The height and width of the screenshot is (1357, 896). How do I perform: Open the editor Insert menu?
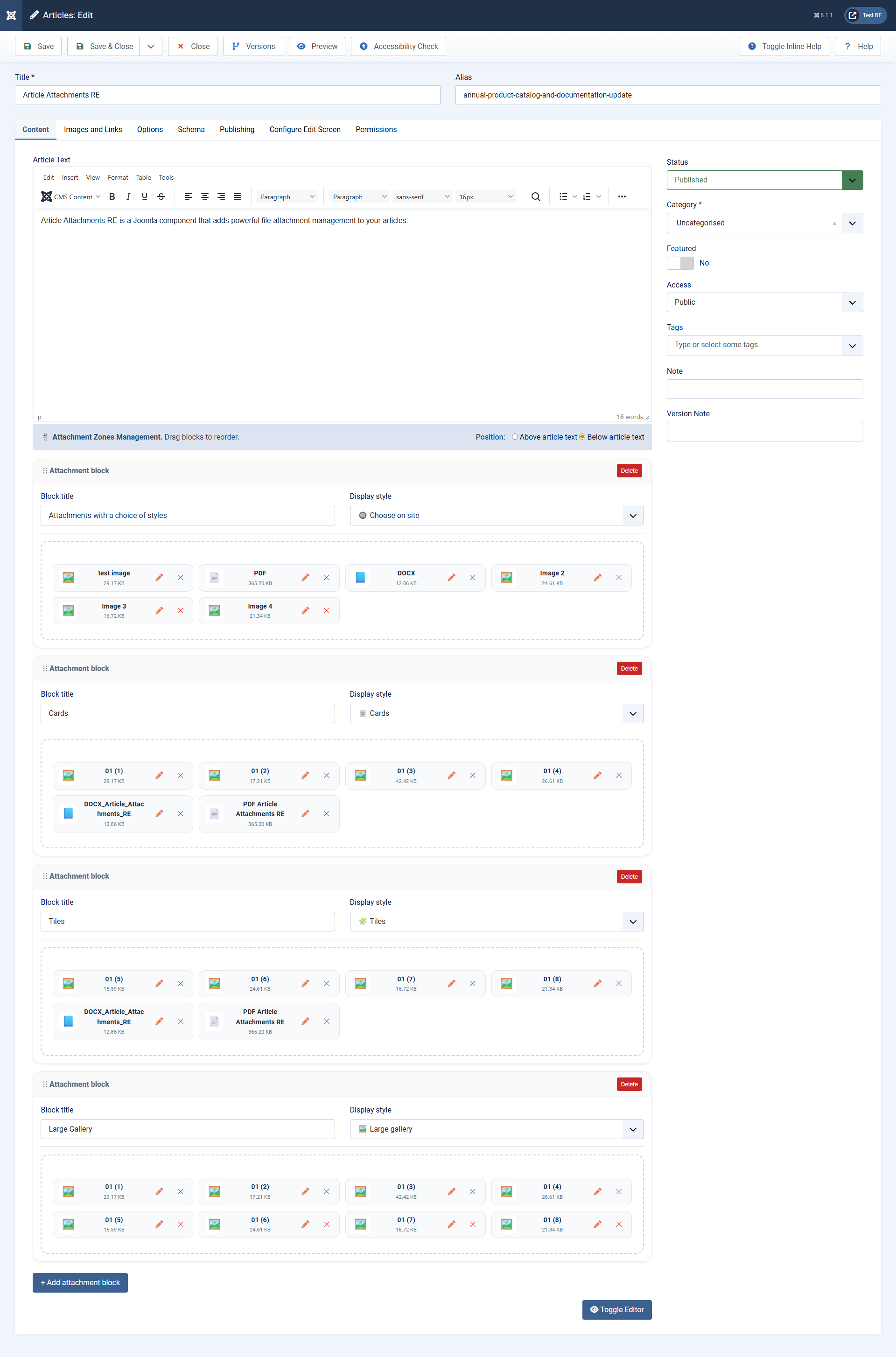click(70, 178)
